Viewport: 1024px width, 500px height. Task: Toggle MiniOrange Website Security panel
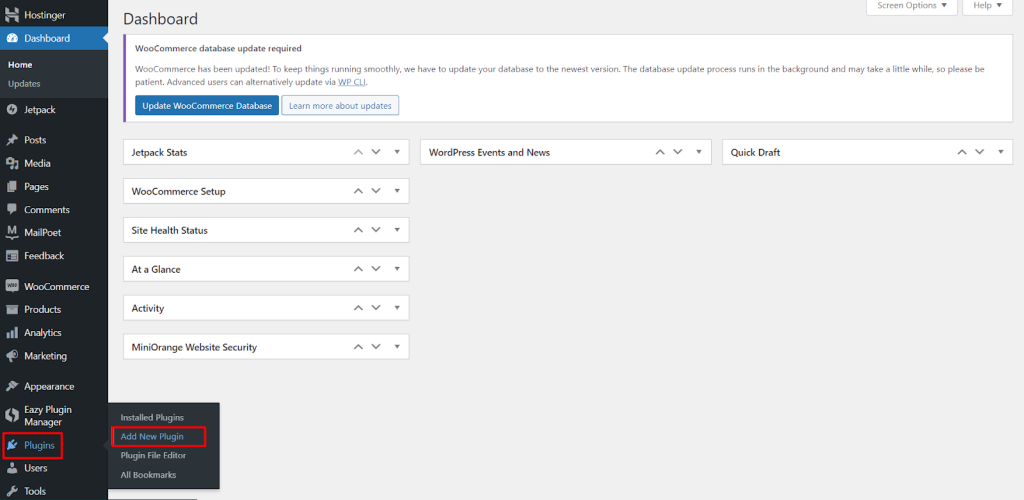(397, 347)
